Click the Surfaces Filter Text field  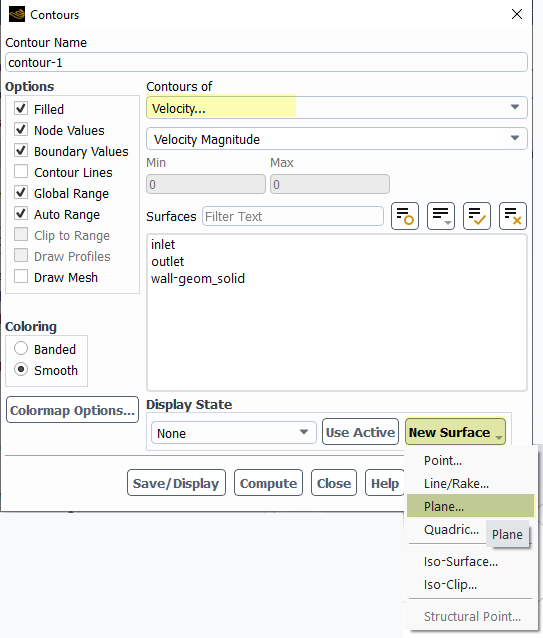click(x=293, y=216)
